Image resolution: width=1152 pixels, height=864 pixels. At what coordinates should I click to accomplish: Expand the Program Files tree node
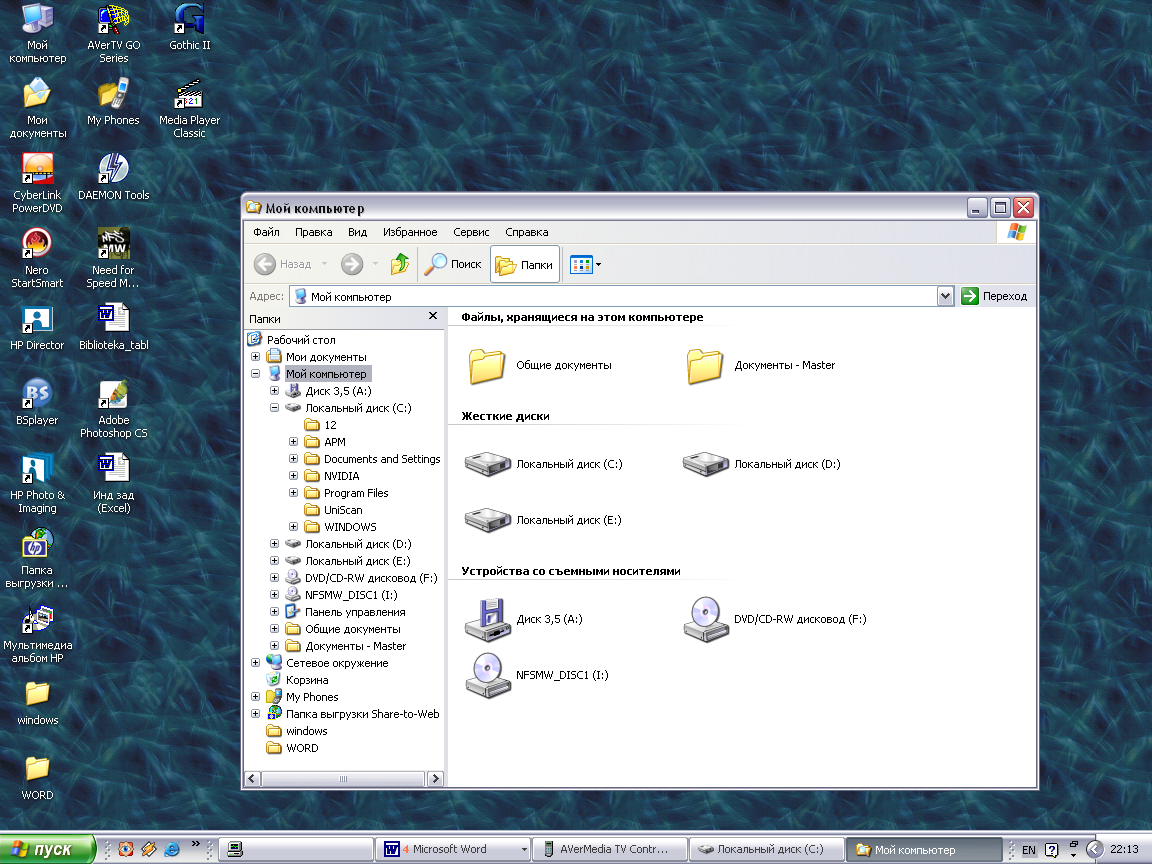pos(293,492)
